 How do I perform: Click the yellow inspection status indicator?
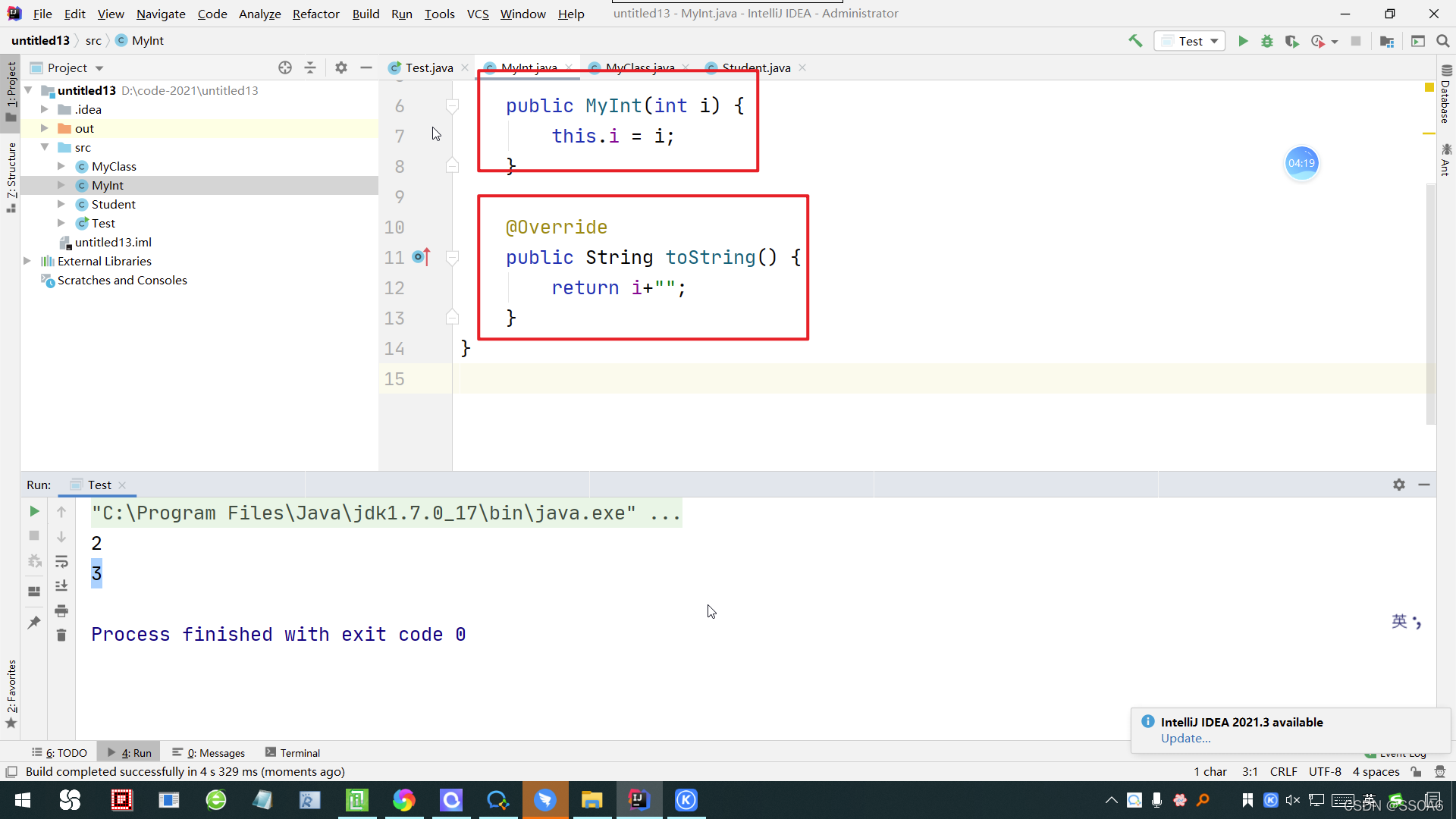click(1429, 88)
